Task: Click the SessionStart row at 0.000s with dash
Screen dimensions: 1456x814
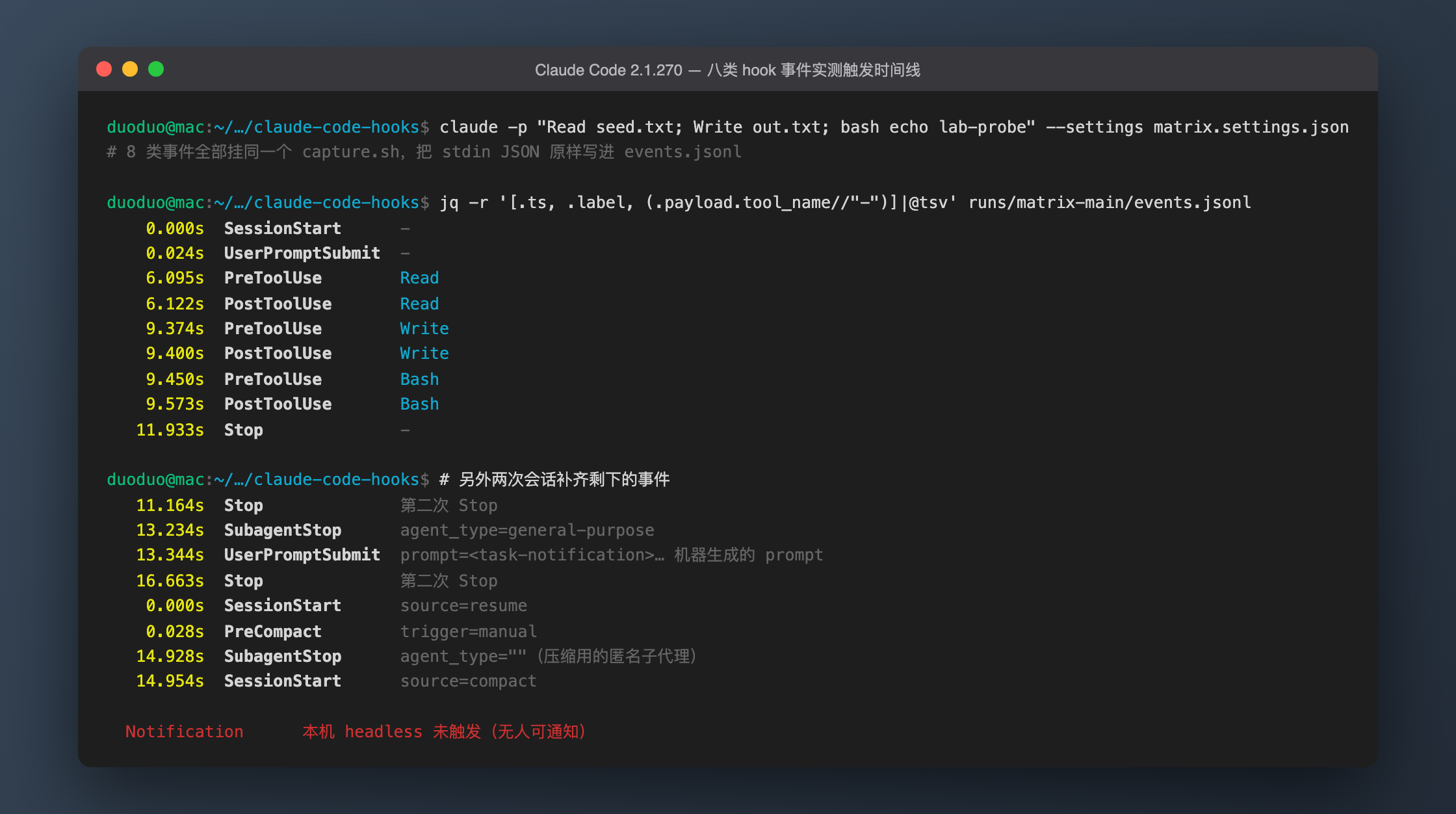Action: tap(278, 228)
